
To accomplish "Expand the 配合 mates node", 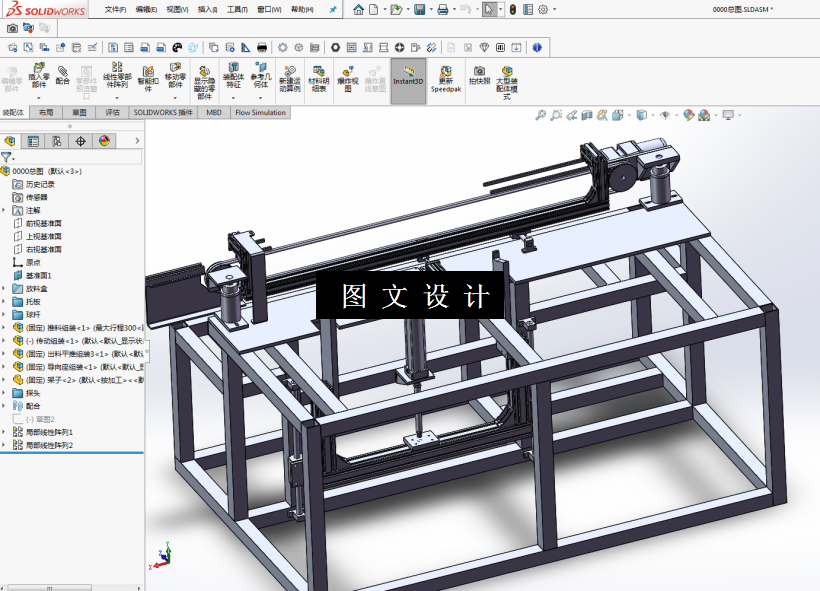I will (4, 406).
